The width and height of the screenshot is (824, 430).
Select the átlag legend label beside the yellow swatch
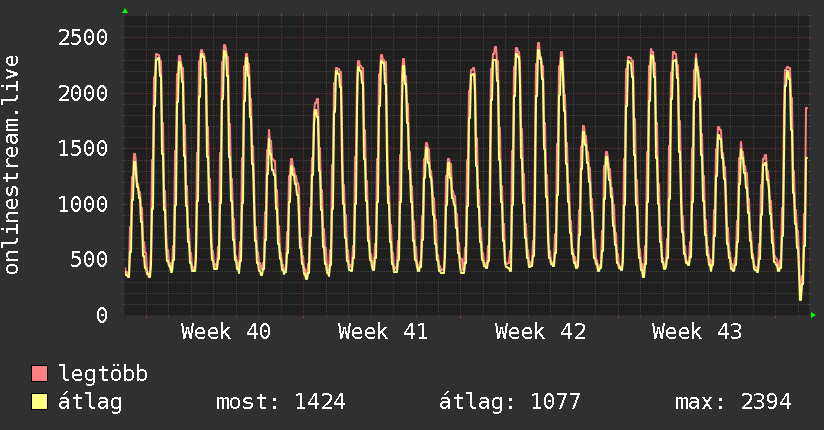point(90,402)
